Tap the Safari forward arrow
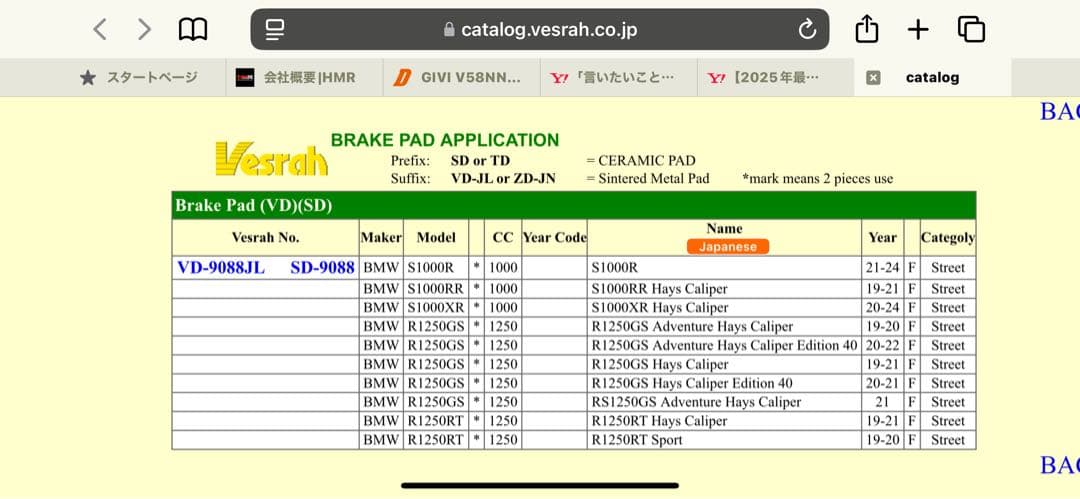Image resolution: width=1080 pixels, height=499 pixels. [145, 29]
